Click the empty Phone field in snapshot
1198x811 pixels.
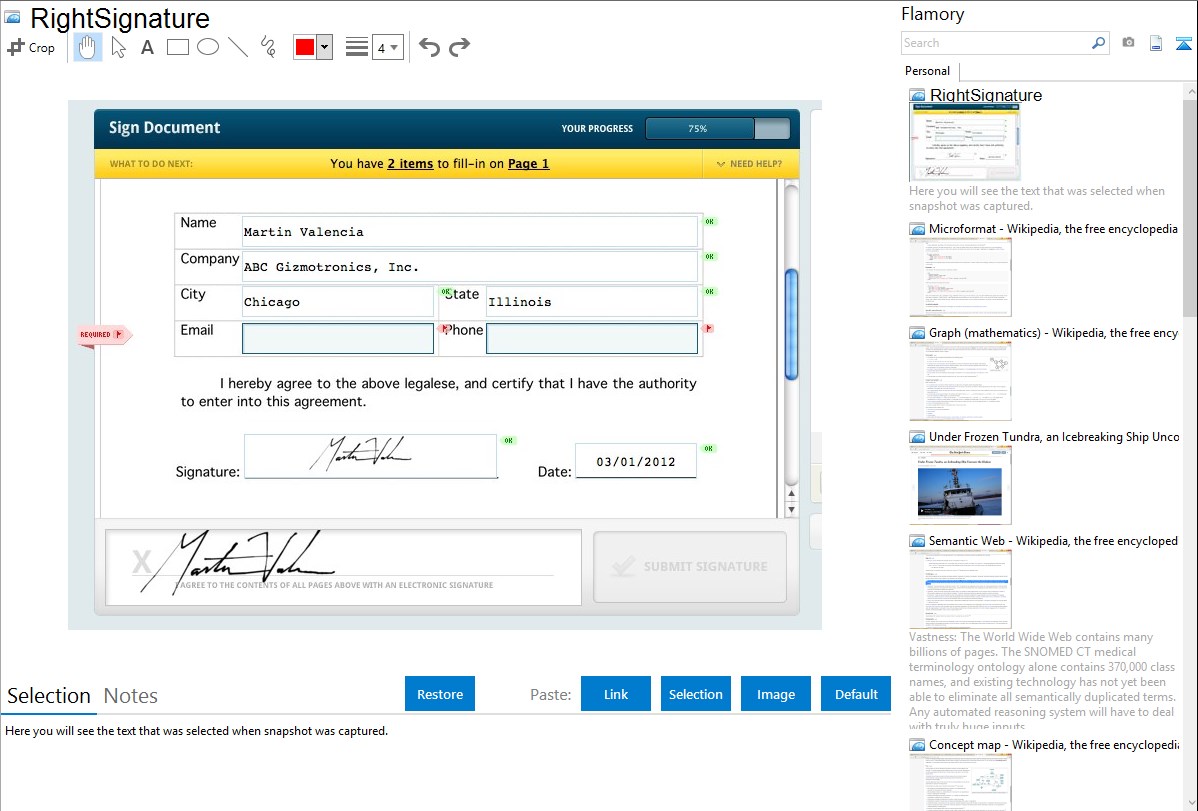(x=591, y=338)
